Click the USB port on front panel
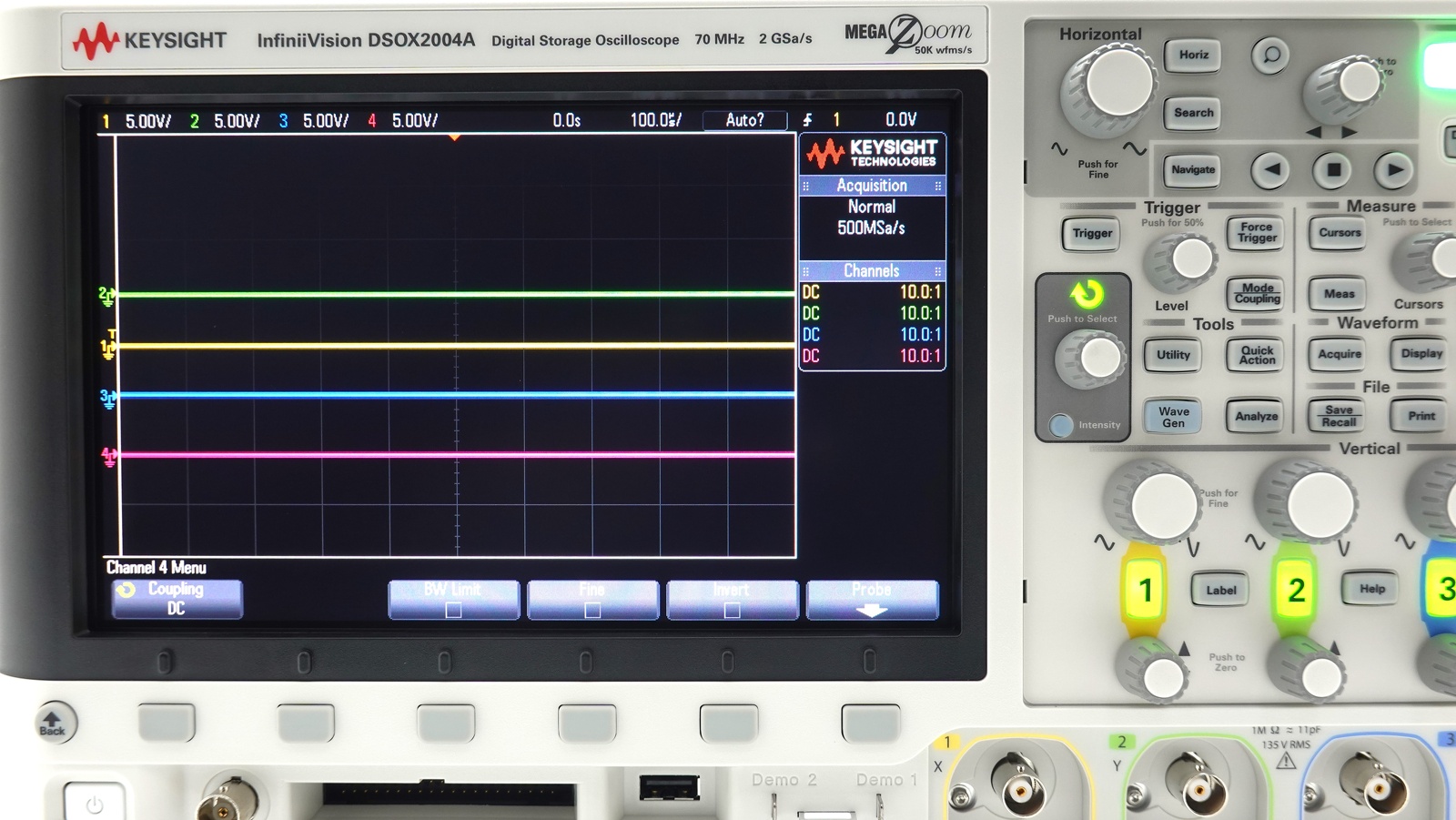 tap(669, 787)
